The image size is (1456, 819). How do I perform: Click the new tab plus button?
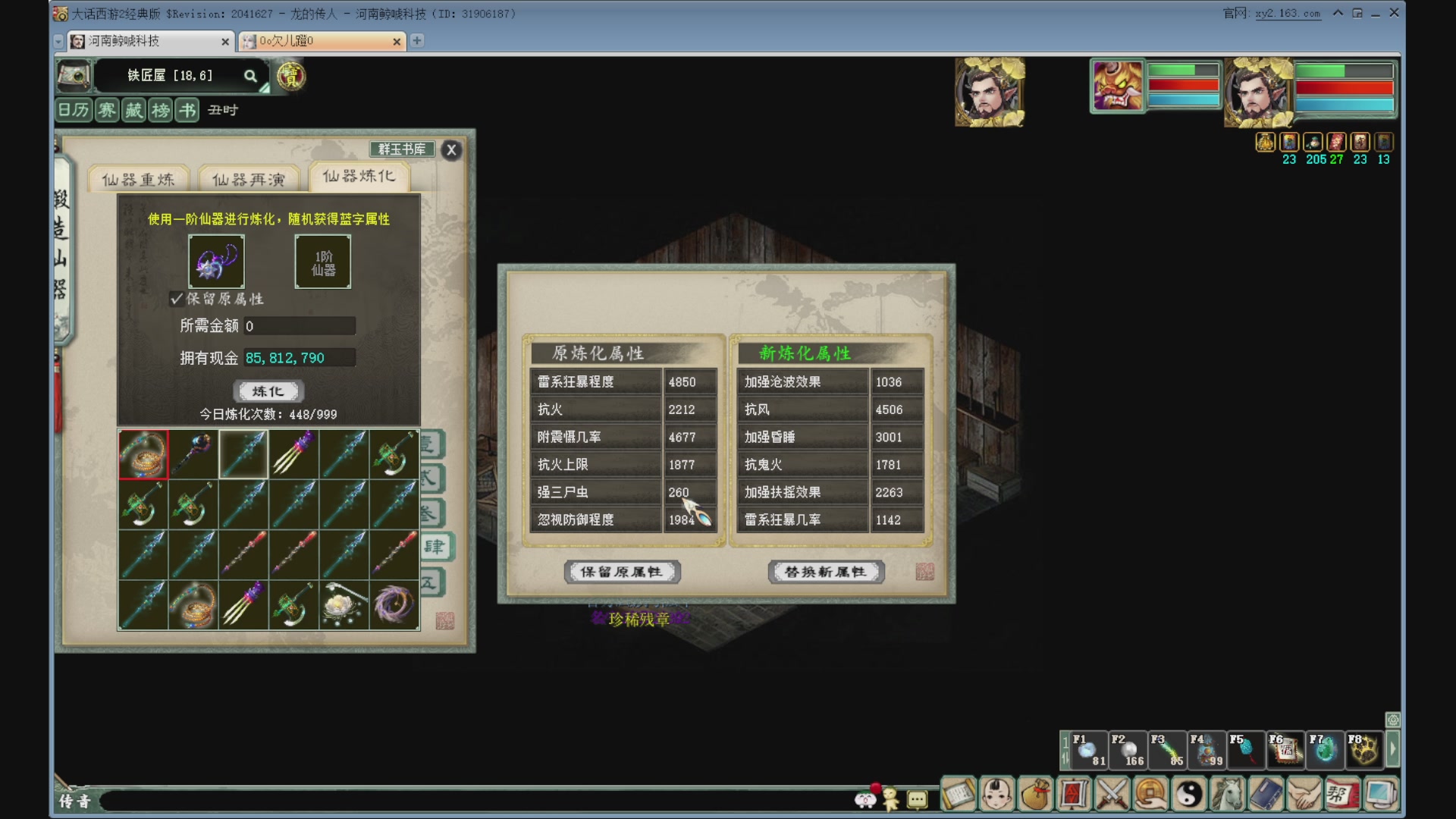point(417,41)
